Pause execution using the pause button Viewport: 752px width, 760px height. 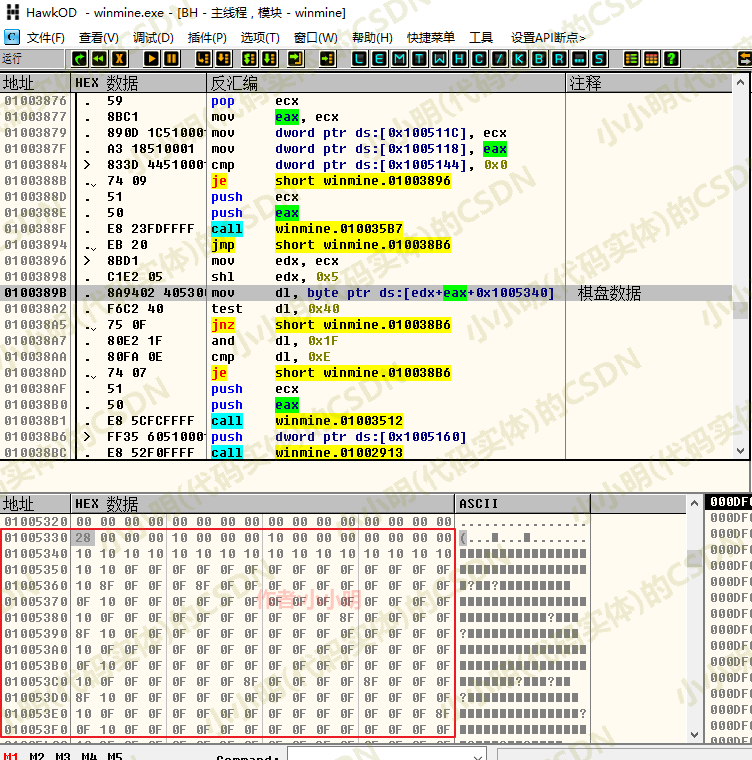171,59
